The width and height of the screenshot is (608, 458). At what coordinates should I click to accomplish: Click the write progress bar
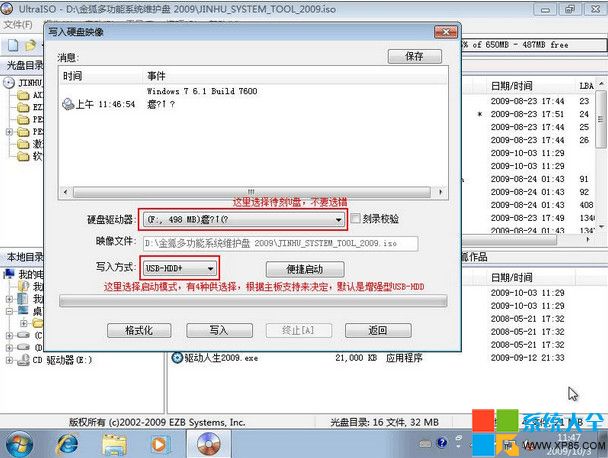pos(253,301)
